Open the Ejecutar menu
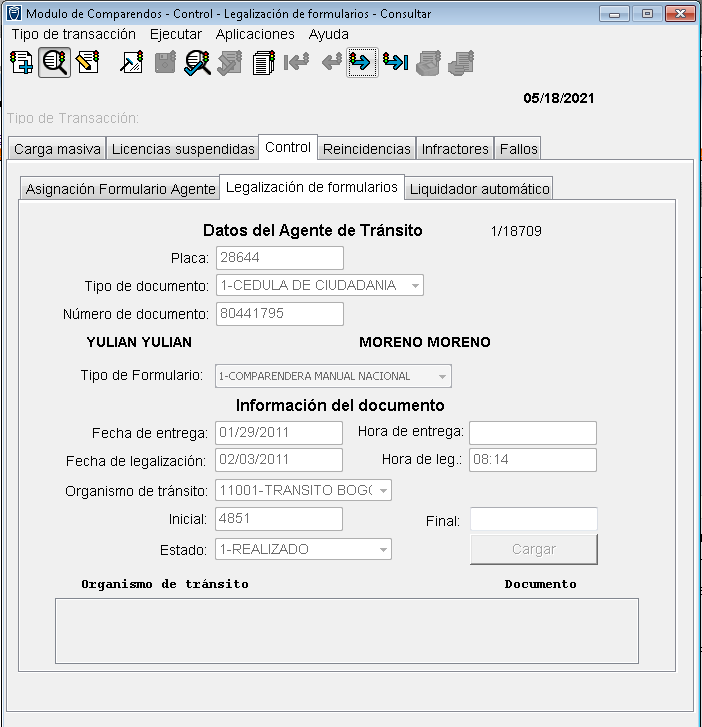Viewport: 702px width, 727px height. coord(175,34)
